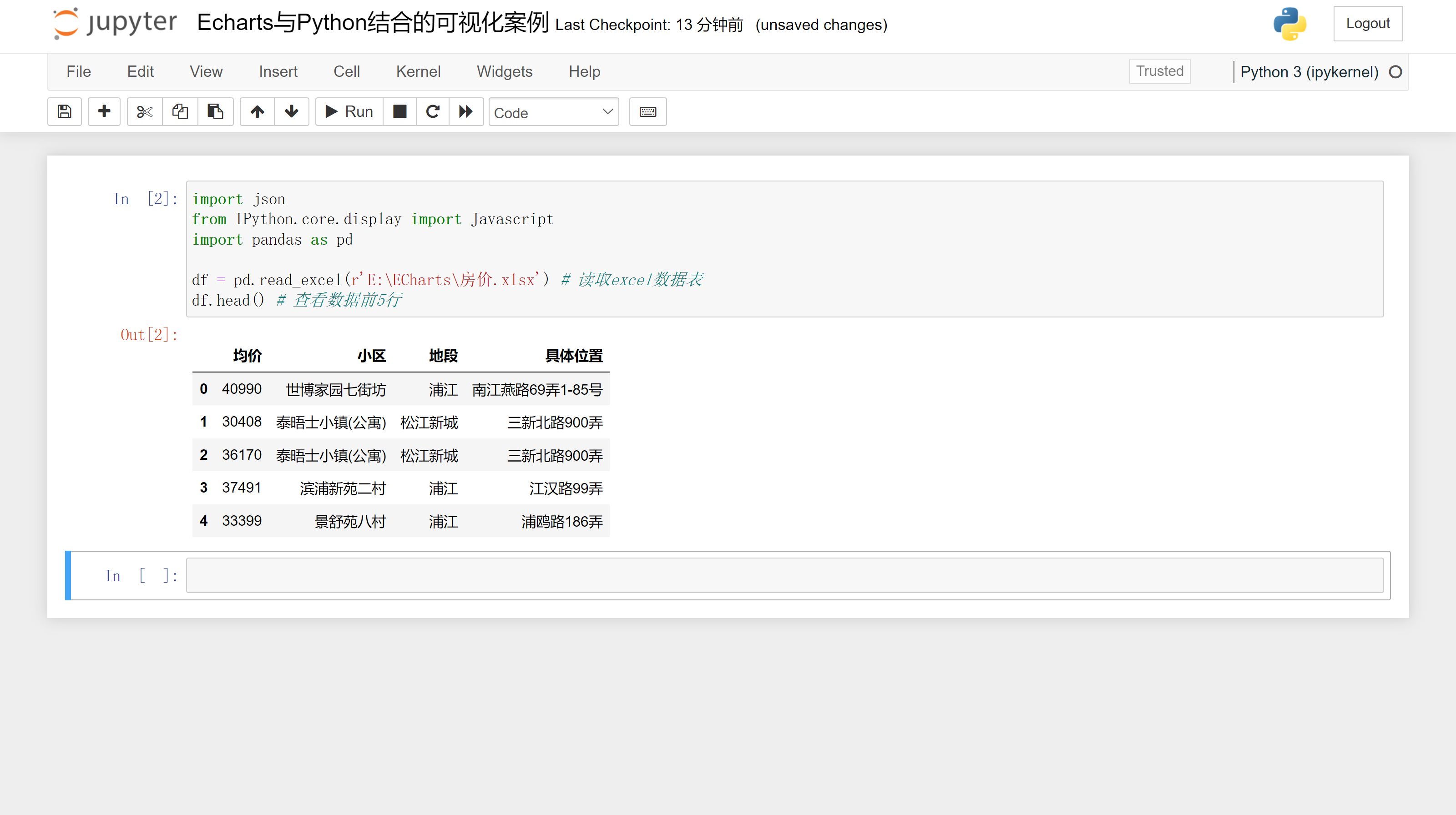Cut the selected cell using the scissors icon
The height and width of the screenshot is (815, 1456).
(144, 111)
